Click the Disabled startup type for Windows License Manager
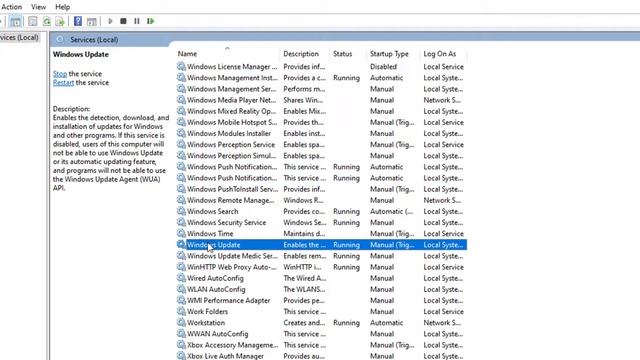The height and width of the screenshot is (360, 640). (x=383, y=67)
